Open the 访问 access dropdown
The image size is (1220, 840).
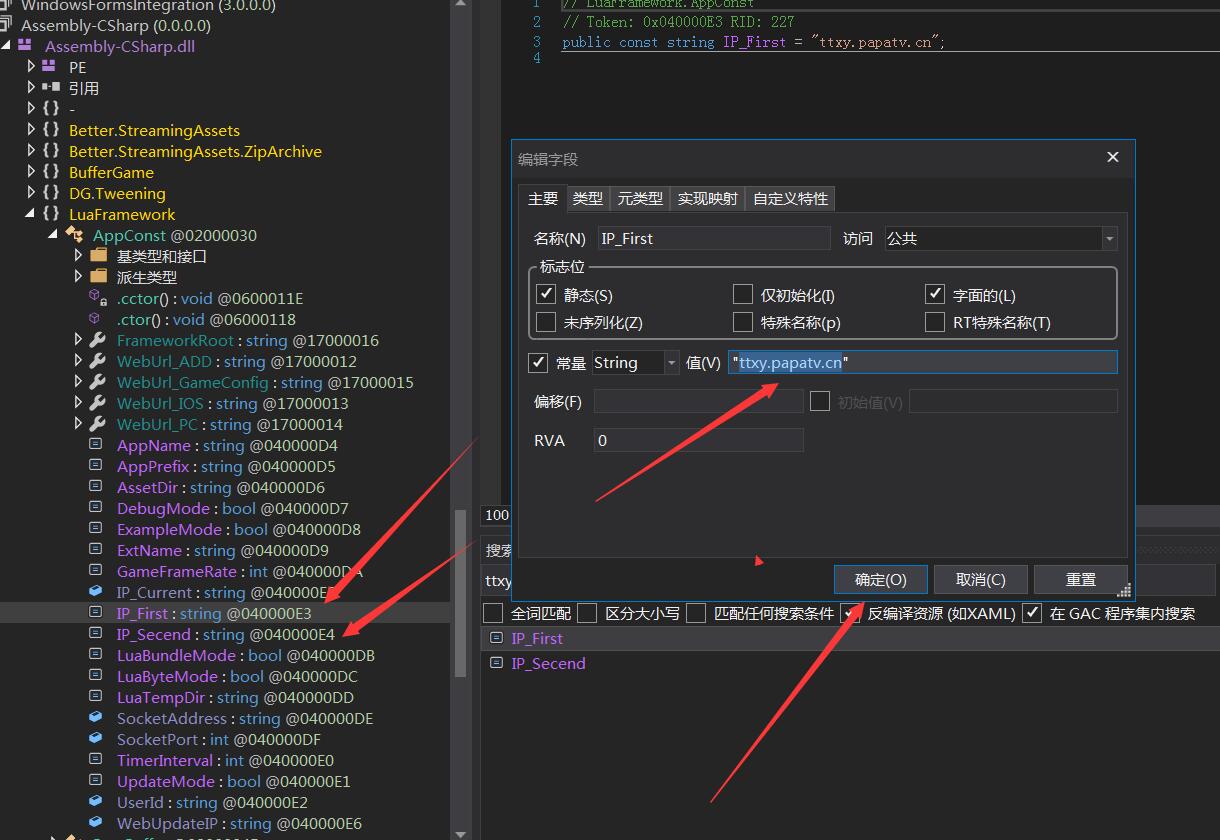[1108, 239]
